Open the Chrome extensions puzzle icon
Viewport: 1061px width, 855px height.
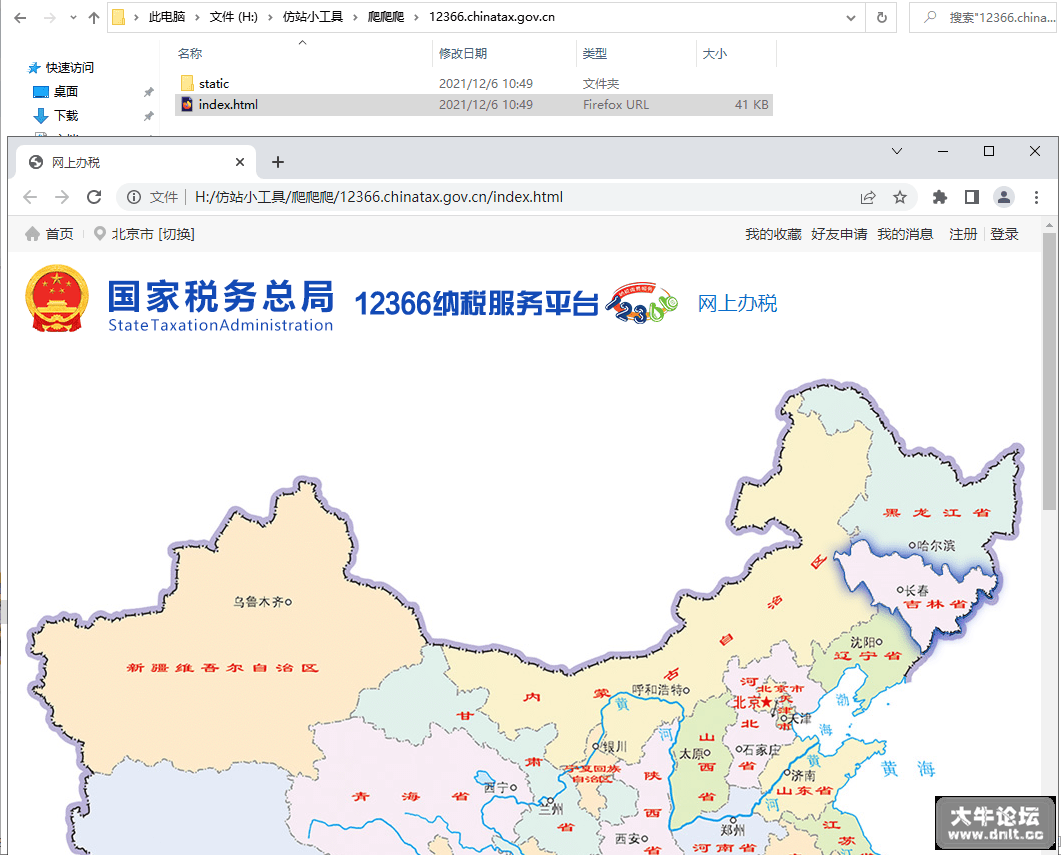pyautogui.click(x=939, y=197)
